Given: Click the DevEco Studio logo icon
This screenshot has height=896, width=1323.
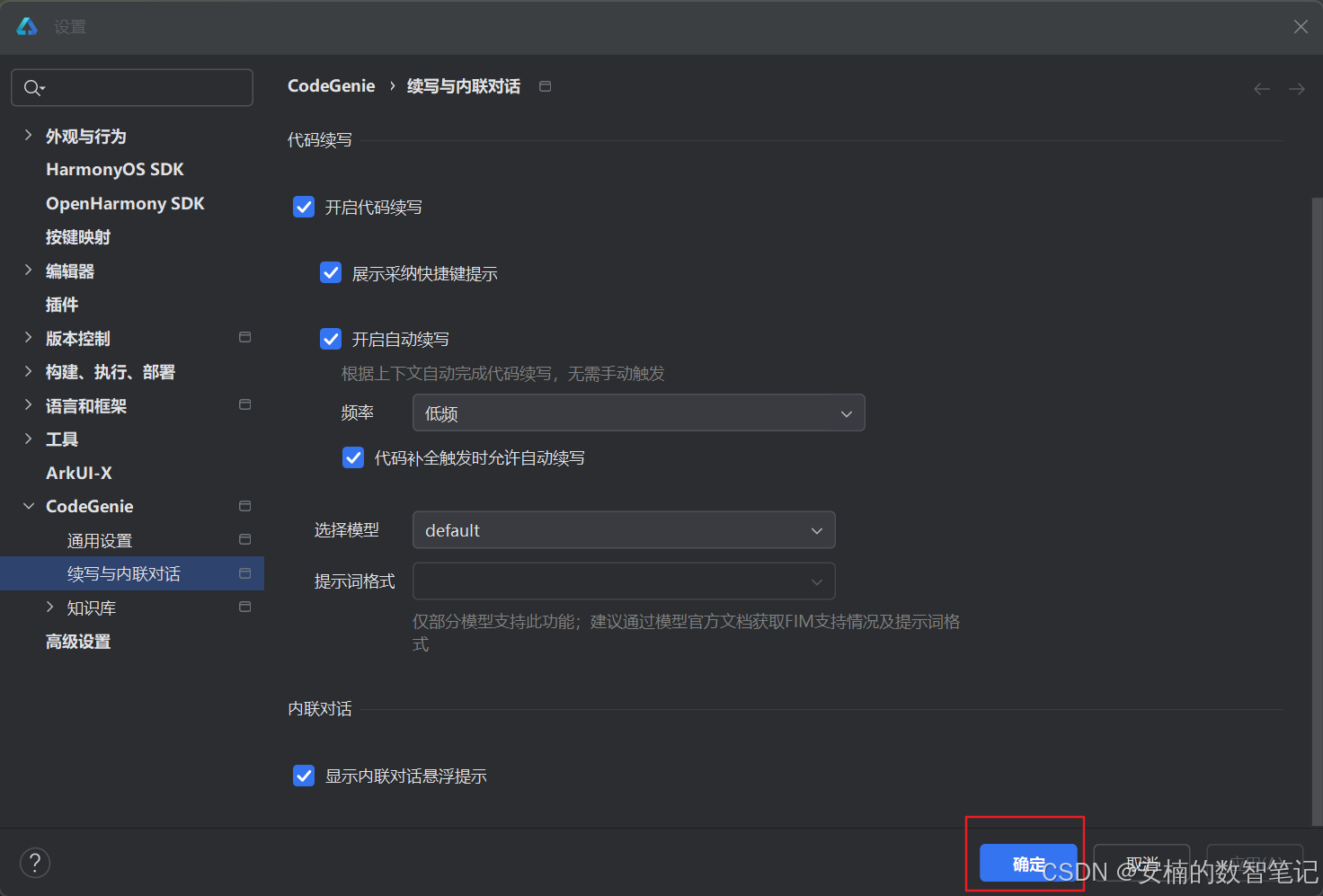Looking at the screenshot, I should tap(27, 26).
